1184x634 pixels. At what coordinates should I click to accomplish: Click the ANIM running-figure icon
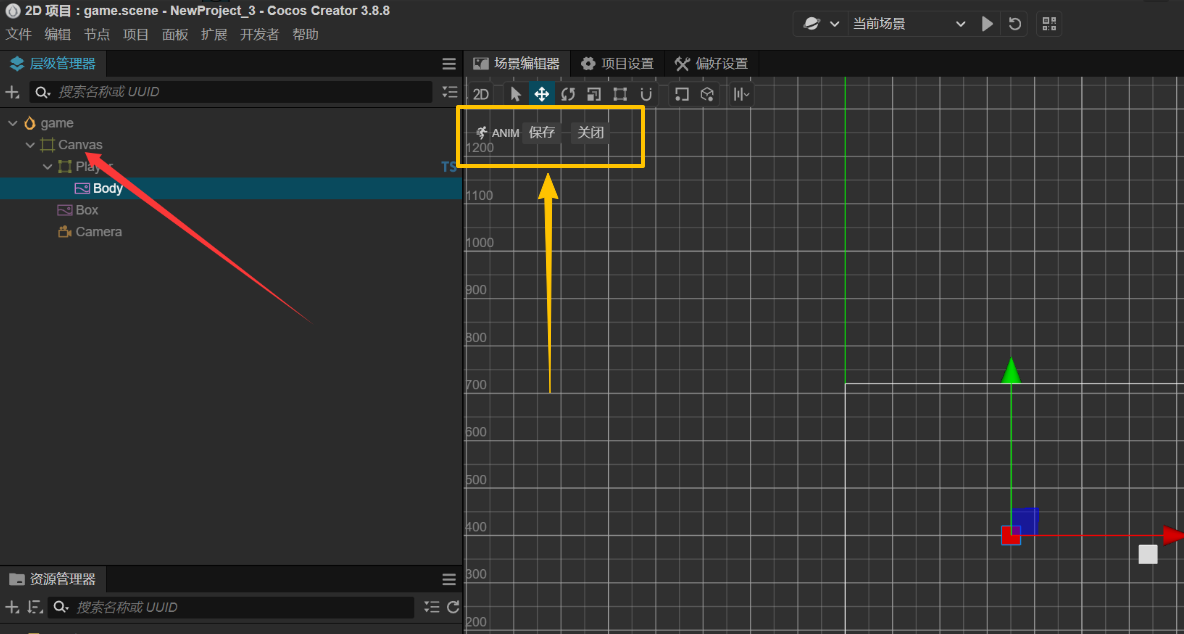coord(482,133)
